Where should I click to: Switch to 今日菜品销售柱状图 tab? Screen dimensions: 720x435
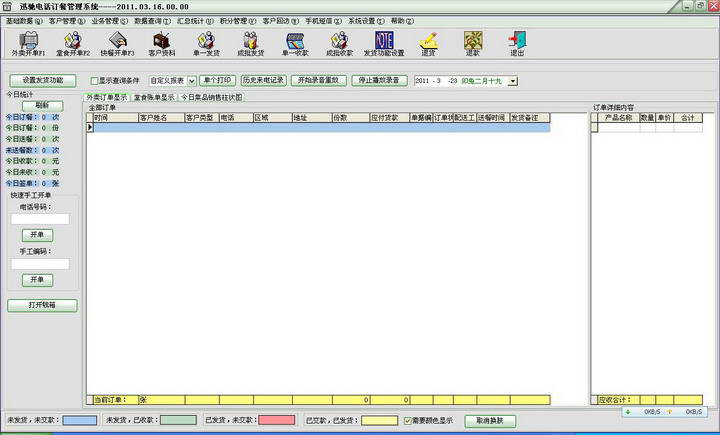[211, 97]
